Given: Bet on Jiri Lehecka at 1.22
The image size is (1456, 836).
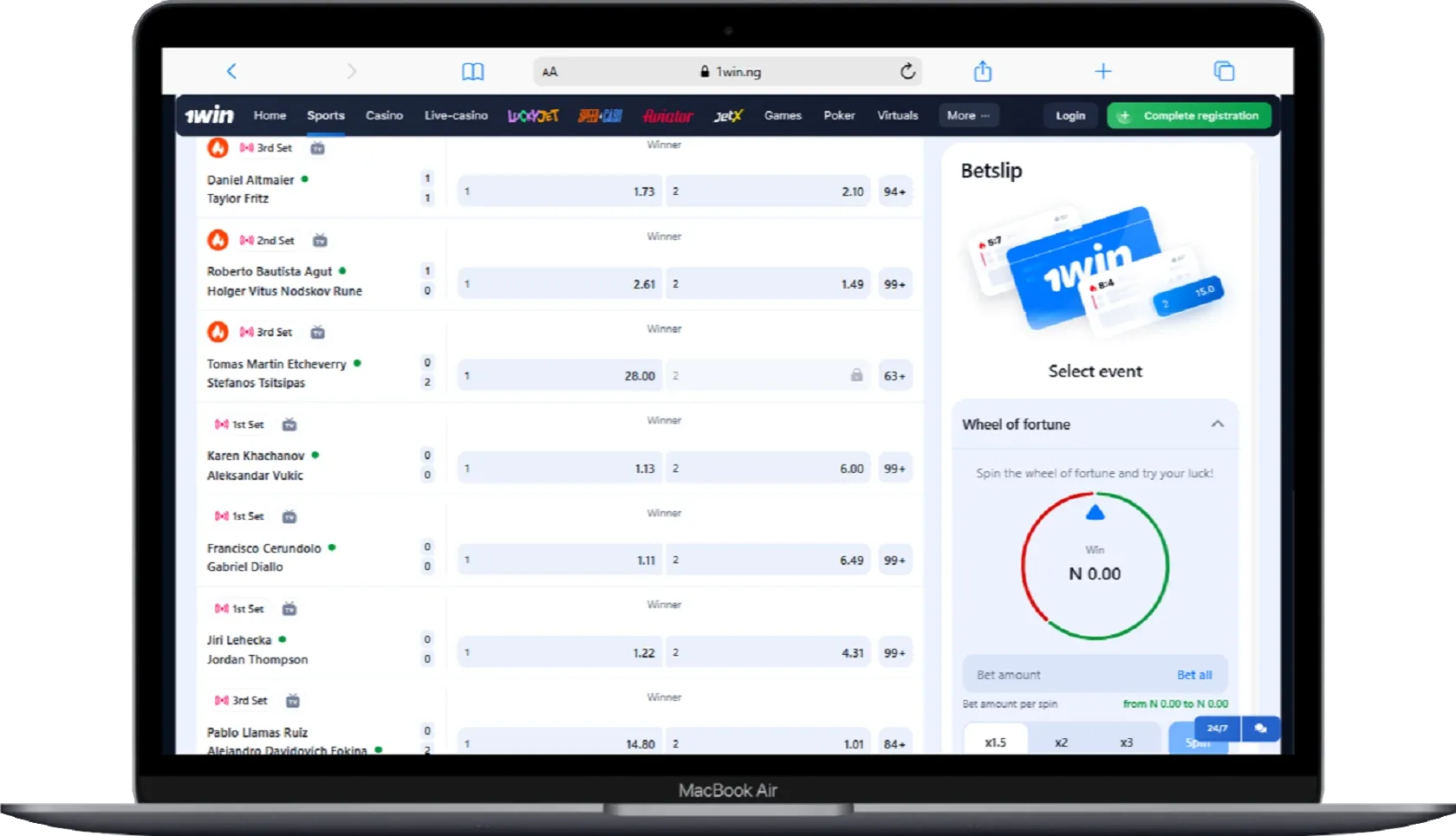Looking at the screenshot, I should click(560, 653).
